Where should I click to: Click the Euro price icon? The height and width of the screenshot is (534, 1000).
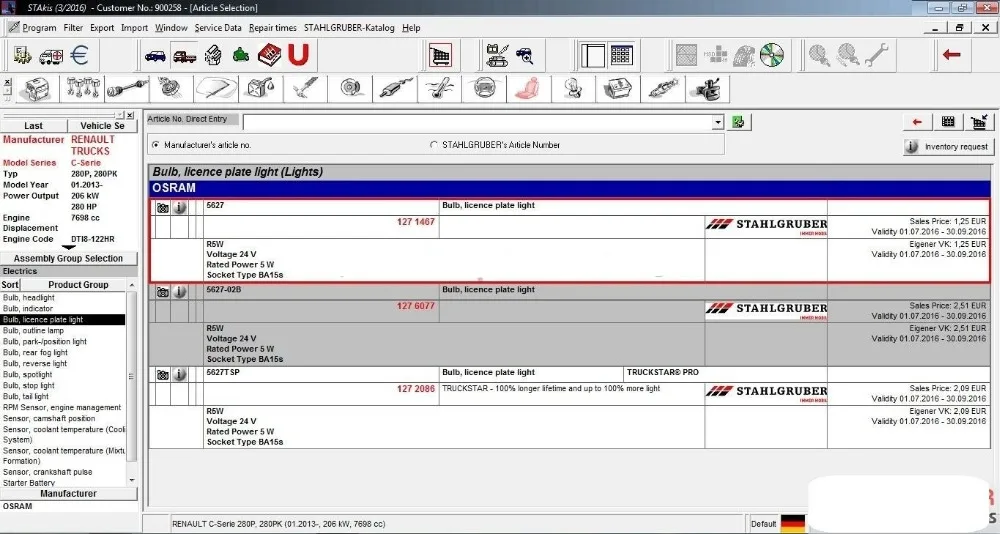tap(79, 56)
